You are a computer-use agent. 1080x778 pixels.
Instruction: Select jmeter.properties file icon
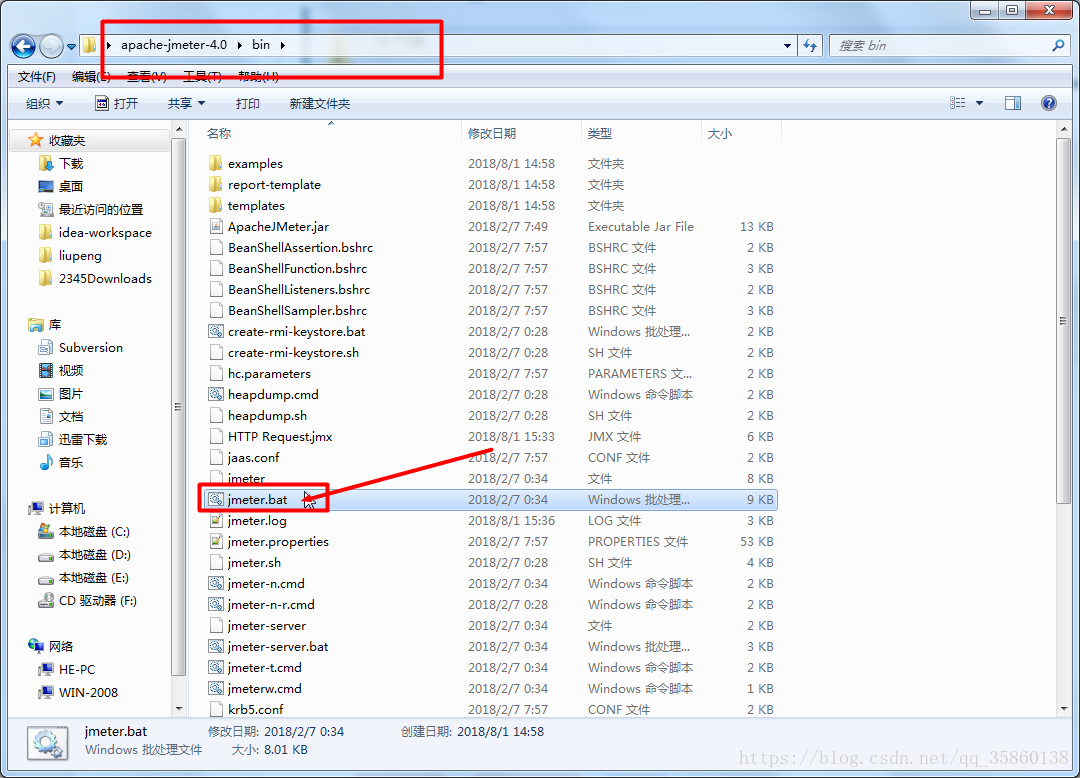tap(216, 541)
